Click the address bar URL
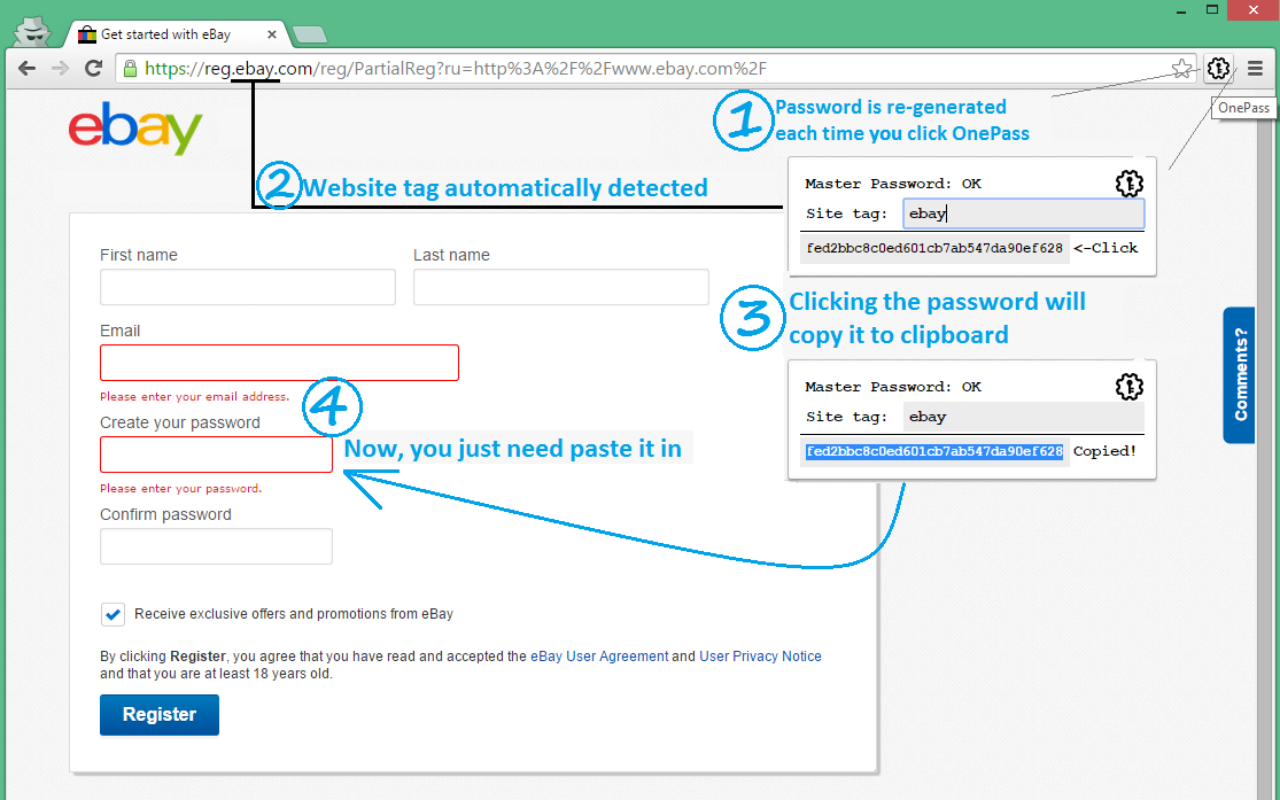 point(456,68)
